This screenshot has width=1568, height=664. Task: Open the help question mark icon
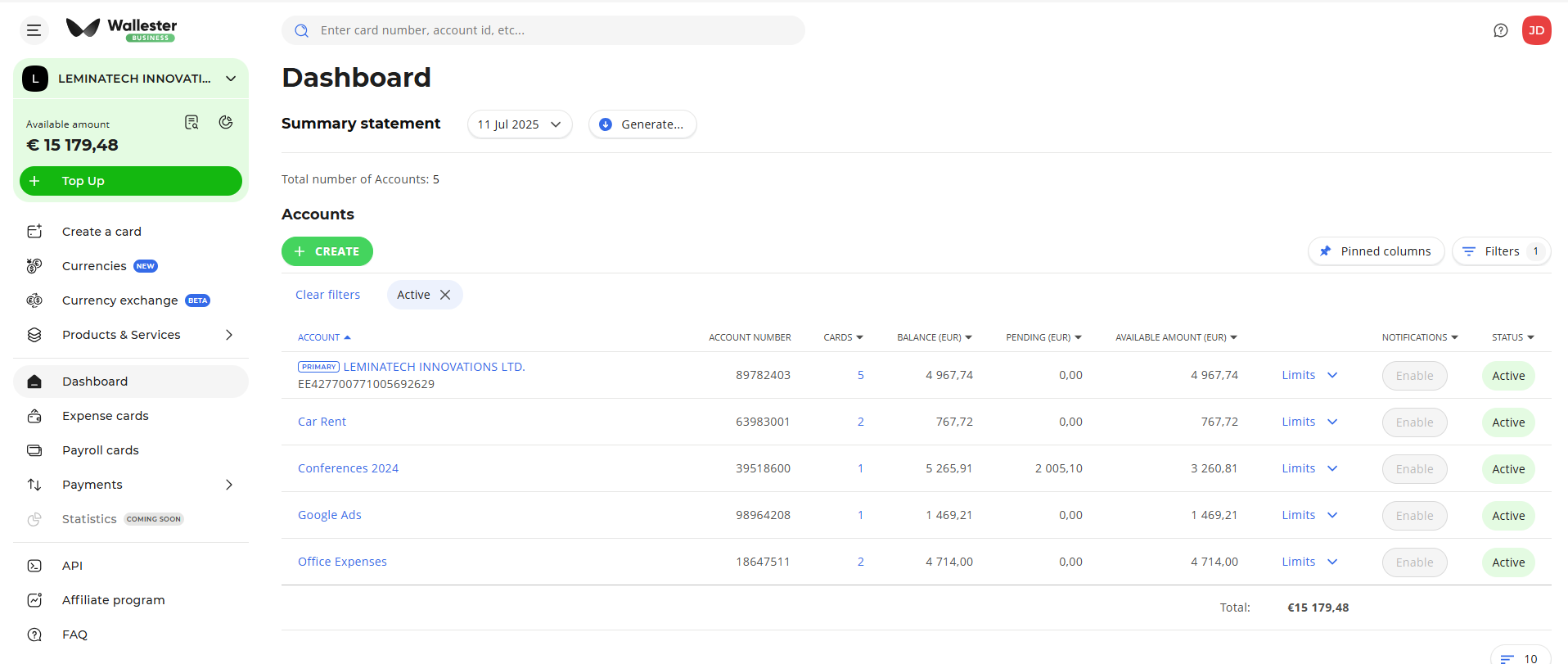[1500, 30]
